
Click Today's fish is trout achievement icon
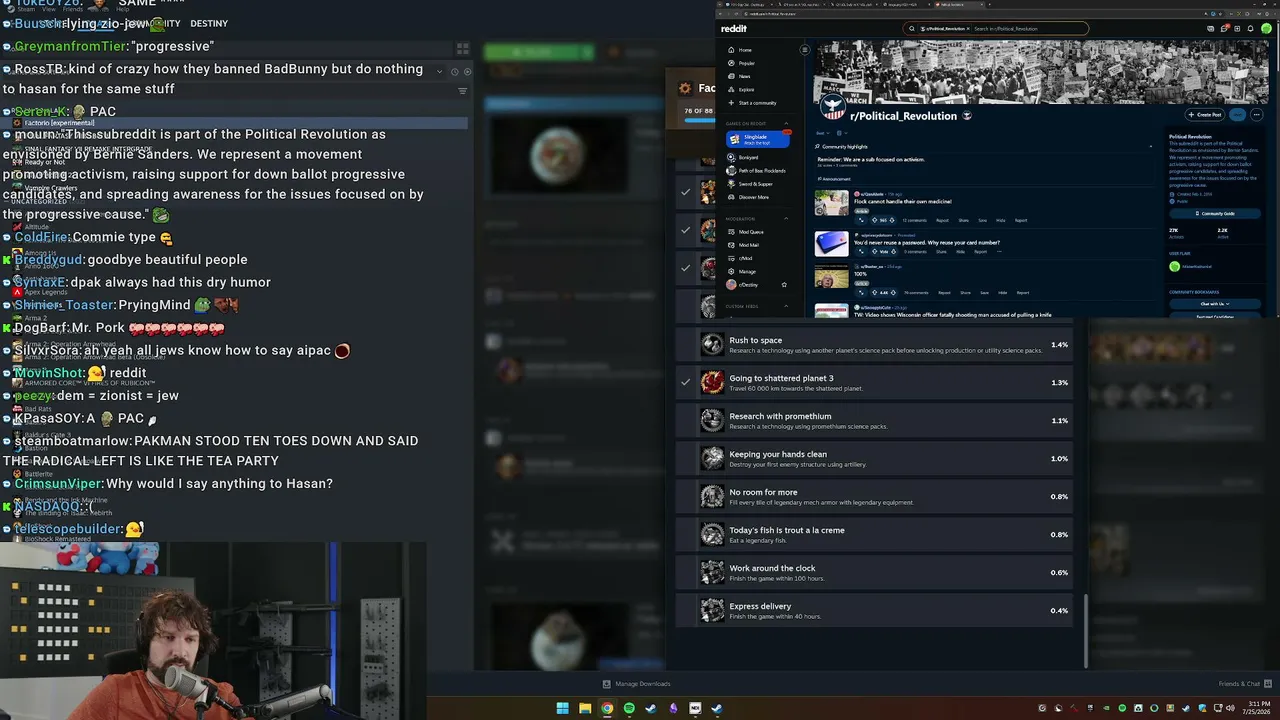coord(712,534)
